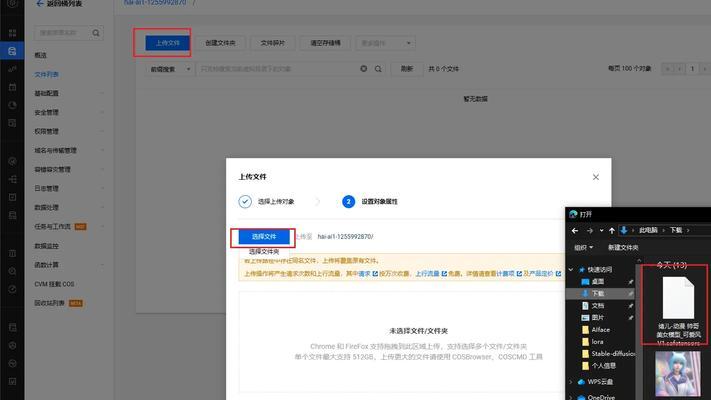Expand the 容错容灾管理 sidebar section
The height and width of the screenshot is (400, 711).
(68, 170)
